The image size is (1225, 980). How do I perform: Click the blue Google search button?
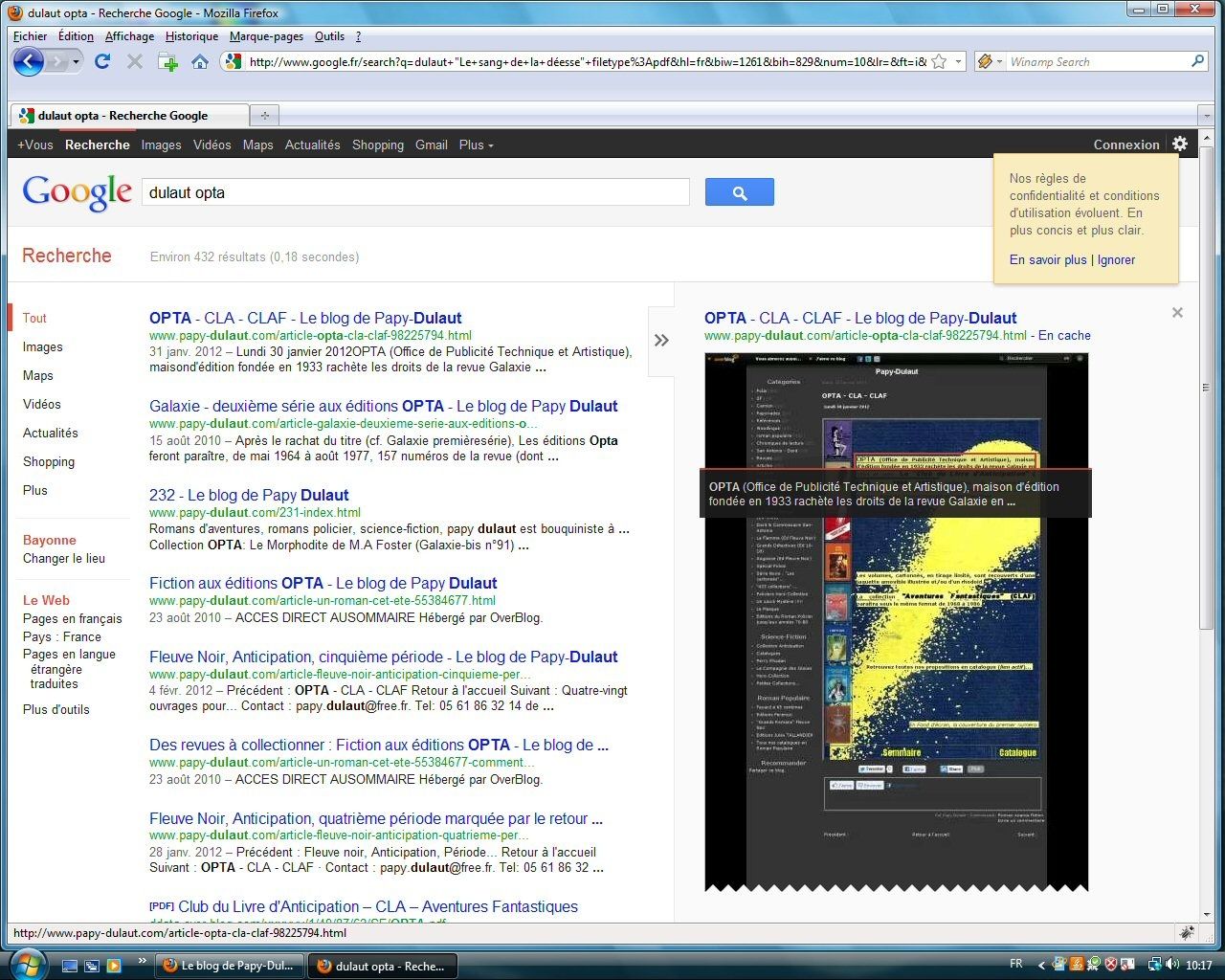click(739, 192)
